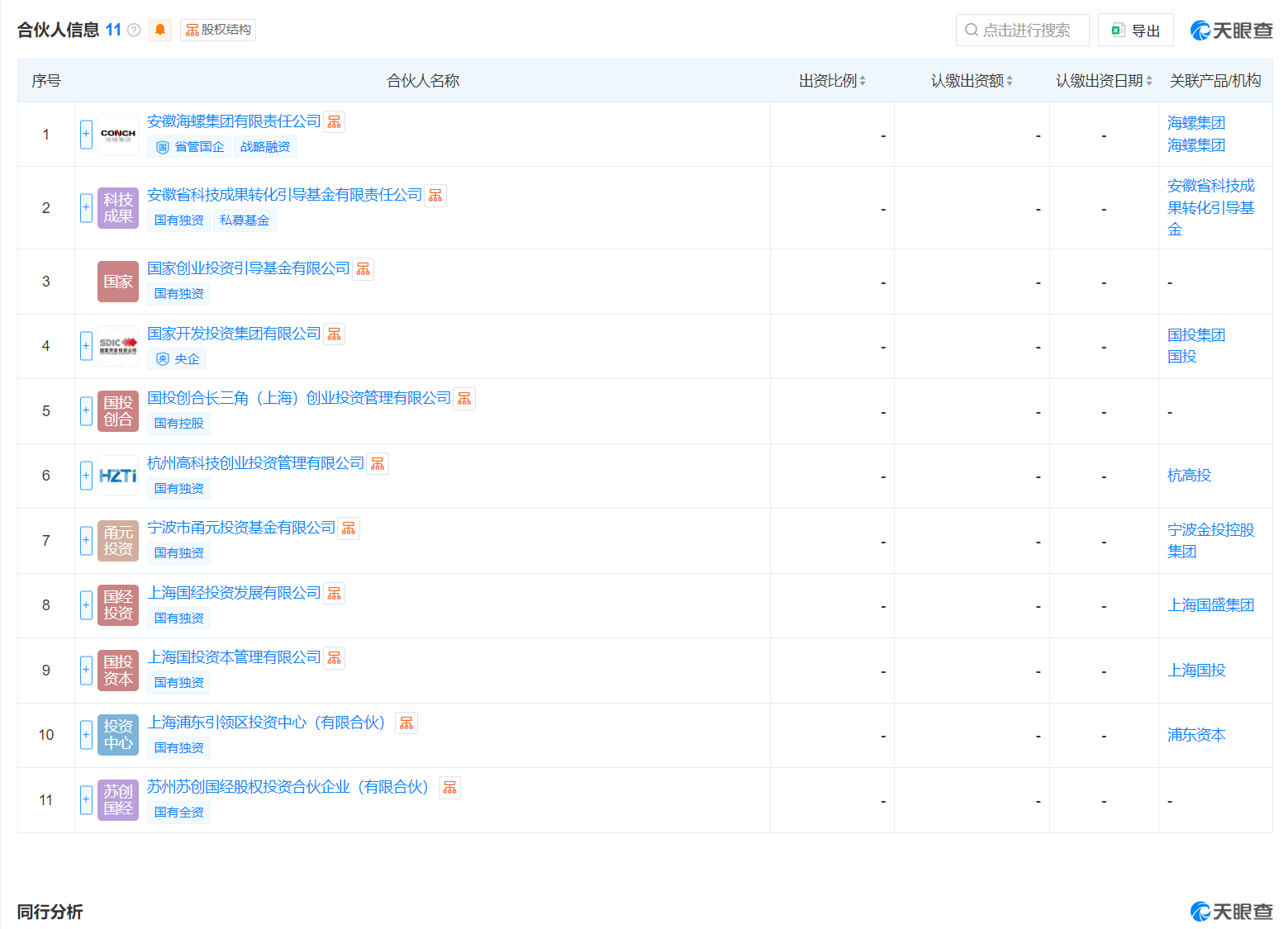
Task: Click the 省管国企 tag
Action: (x=190, y=147)
